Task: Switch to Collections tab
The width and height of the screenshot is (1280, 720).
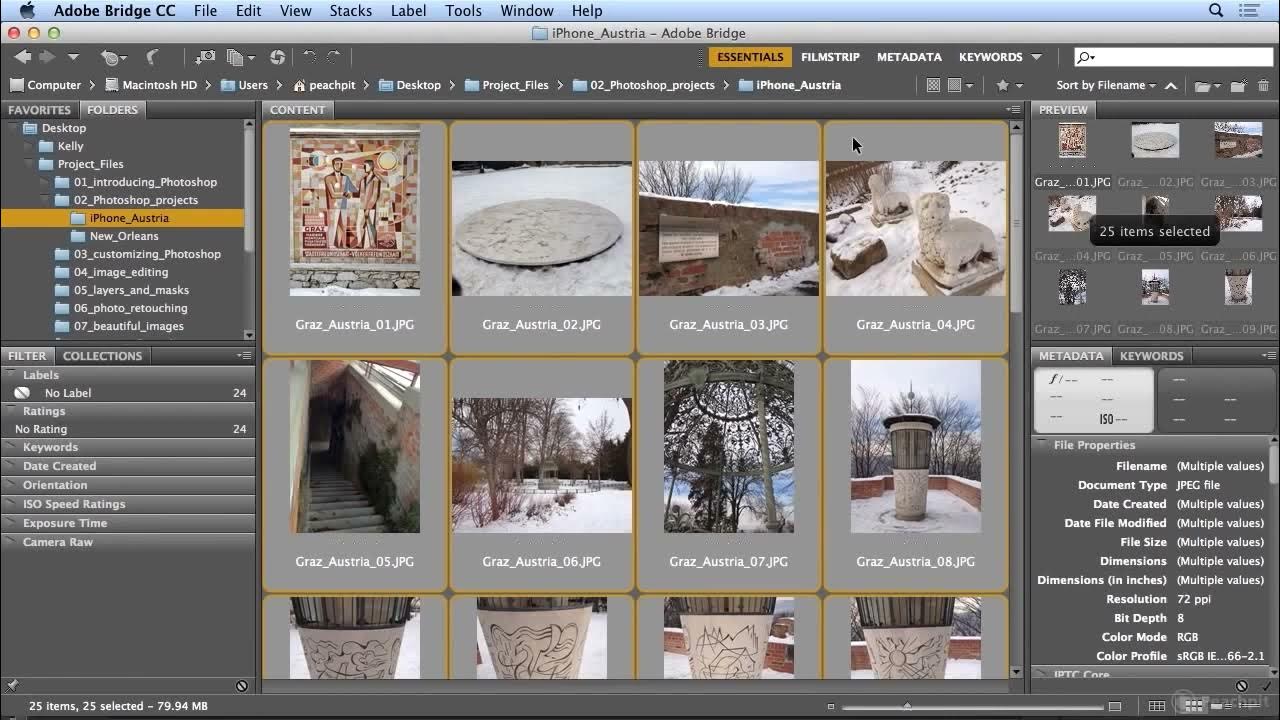Action: click(102, 356)
